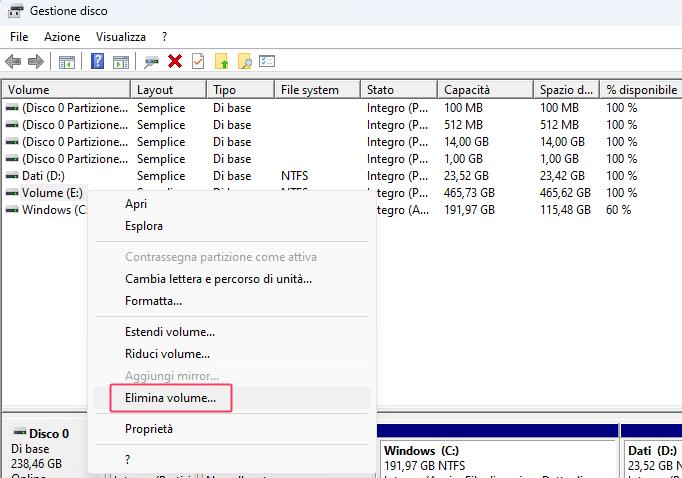Open the Visualizza menu

tap(120, 37)
